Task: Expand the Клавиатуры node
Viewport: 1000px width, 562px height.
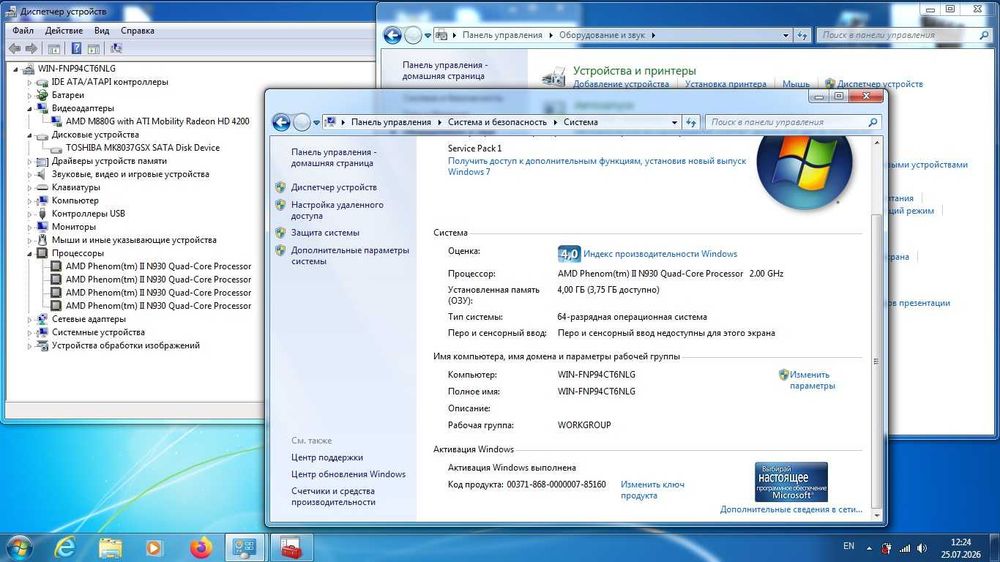Action: (x=29, y=188)
